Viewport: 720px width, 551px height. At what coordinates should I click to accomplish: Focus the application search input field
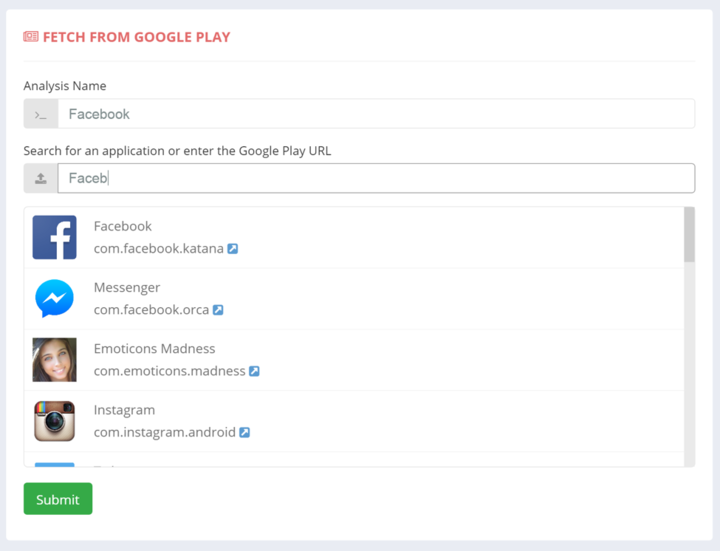(376, 178)
